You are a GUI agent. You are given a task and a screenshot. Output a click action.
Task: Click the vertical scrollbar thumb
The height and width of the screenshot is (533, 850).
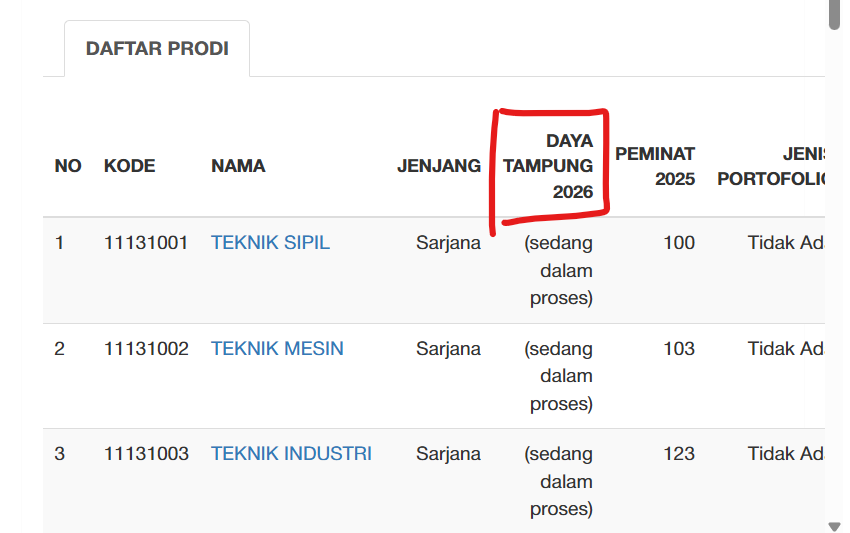tap(834, 14)
